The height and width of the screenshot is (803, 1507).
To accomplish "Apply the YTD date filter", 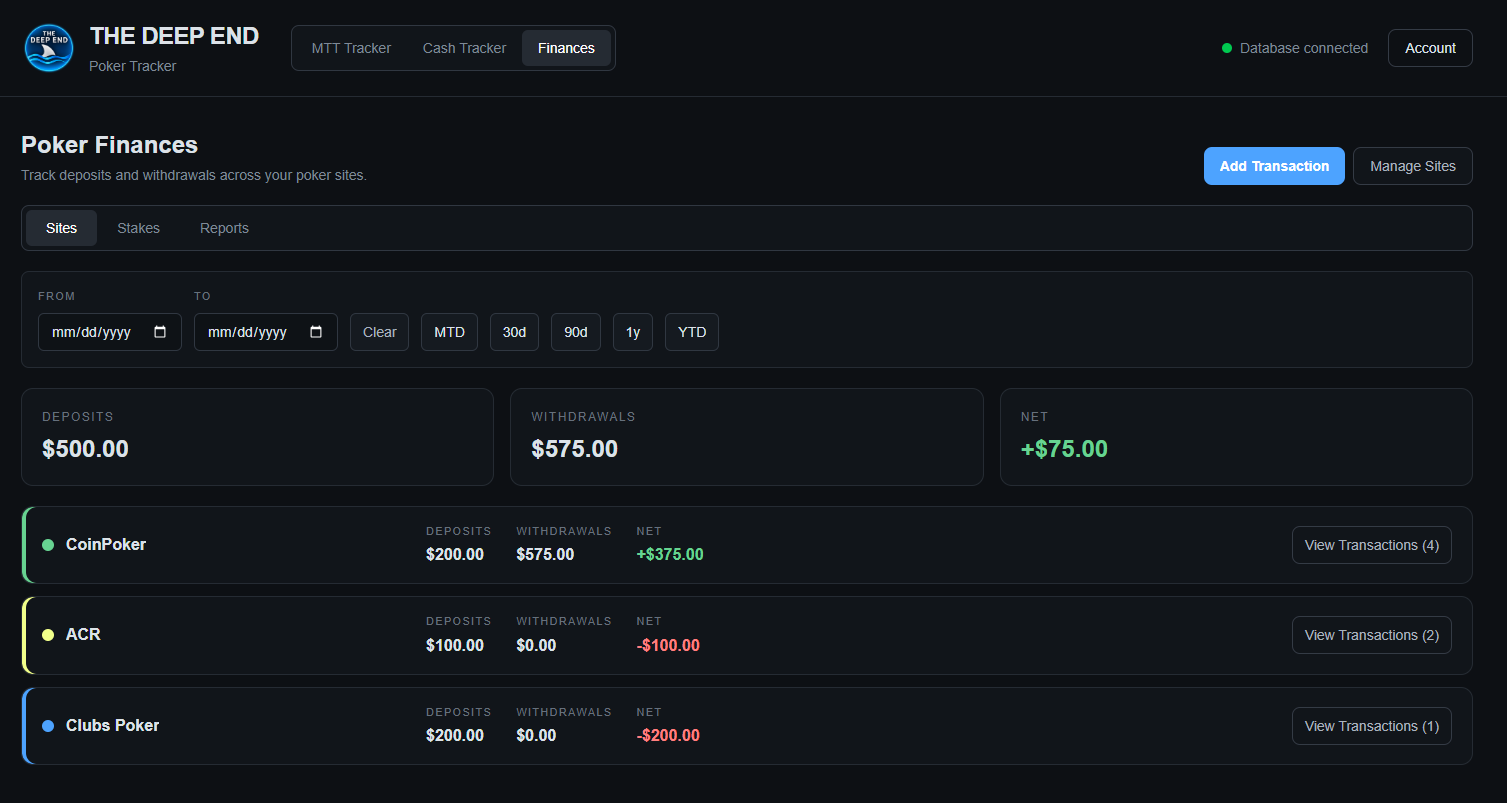I will (692, 332).
